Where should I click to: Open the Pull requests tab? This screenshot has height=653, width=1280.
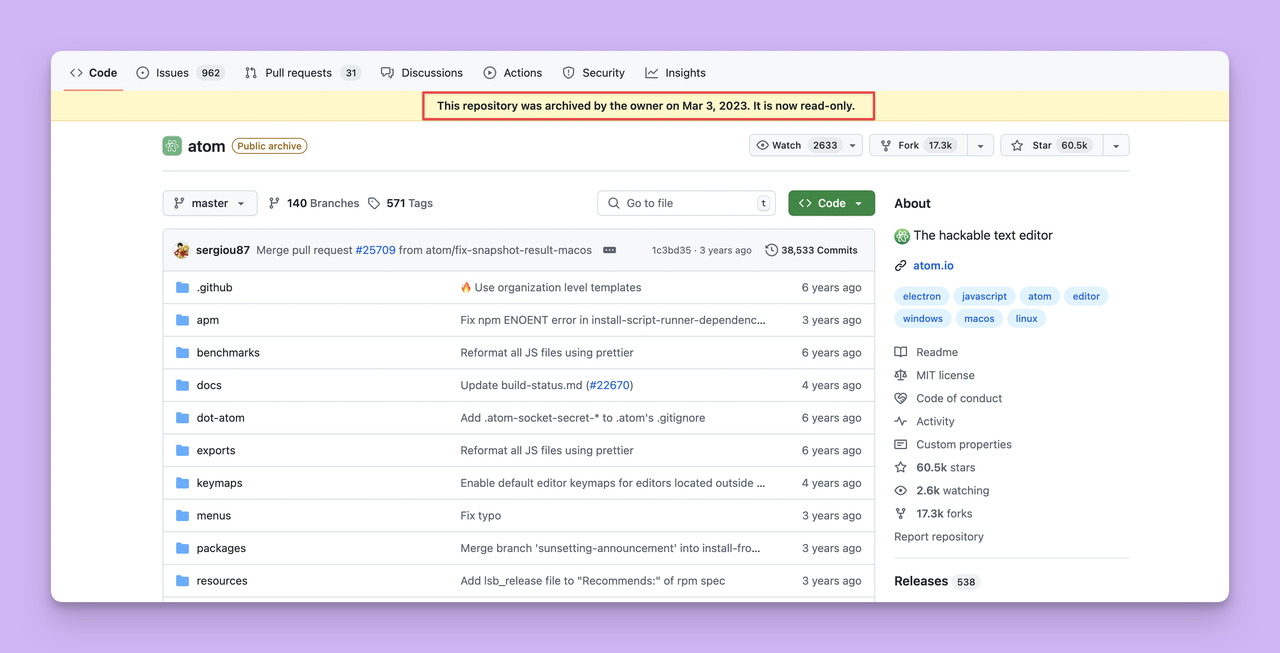302,73
